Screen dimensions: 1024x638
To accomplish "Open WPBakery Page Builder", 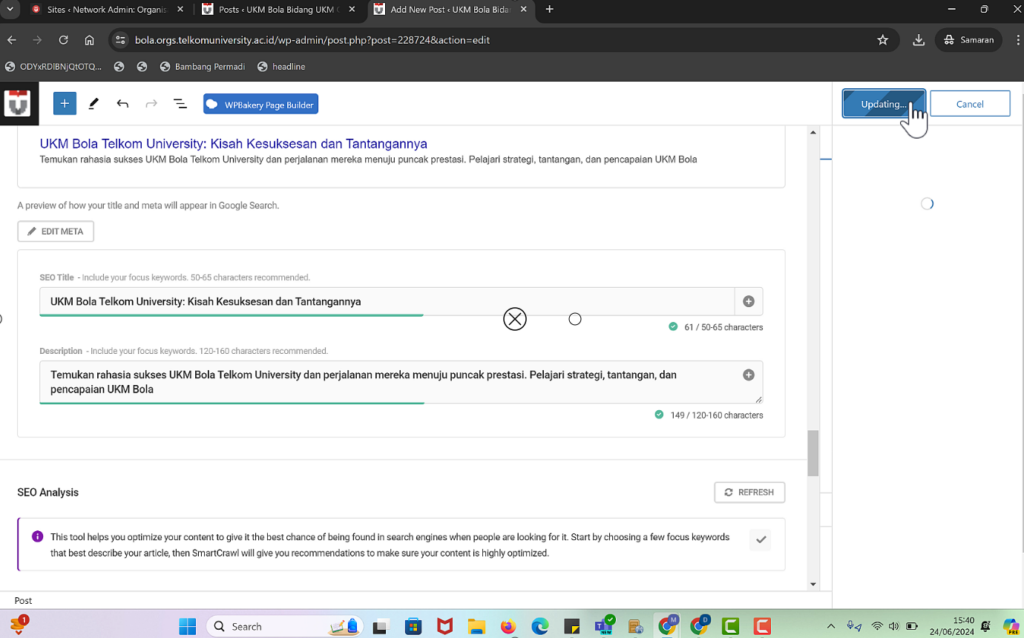I will click(260, 103).
